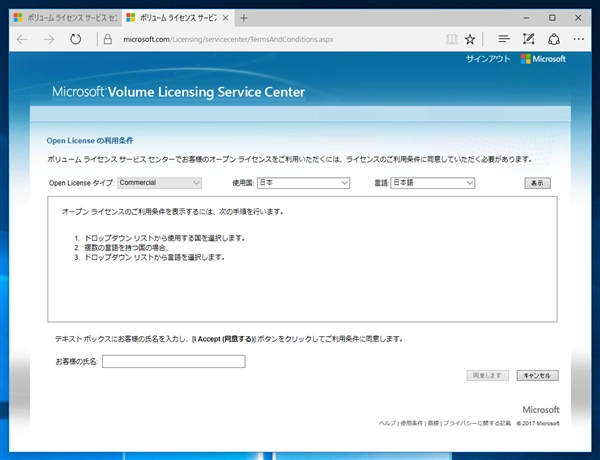Minimize the browser window
Image resolution: width=600 pixels, height=460 pixels.
coord(527,18)
